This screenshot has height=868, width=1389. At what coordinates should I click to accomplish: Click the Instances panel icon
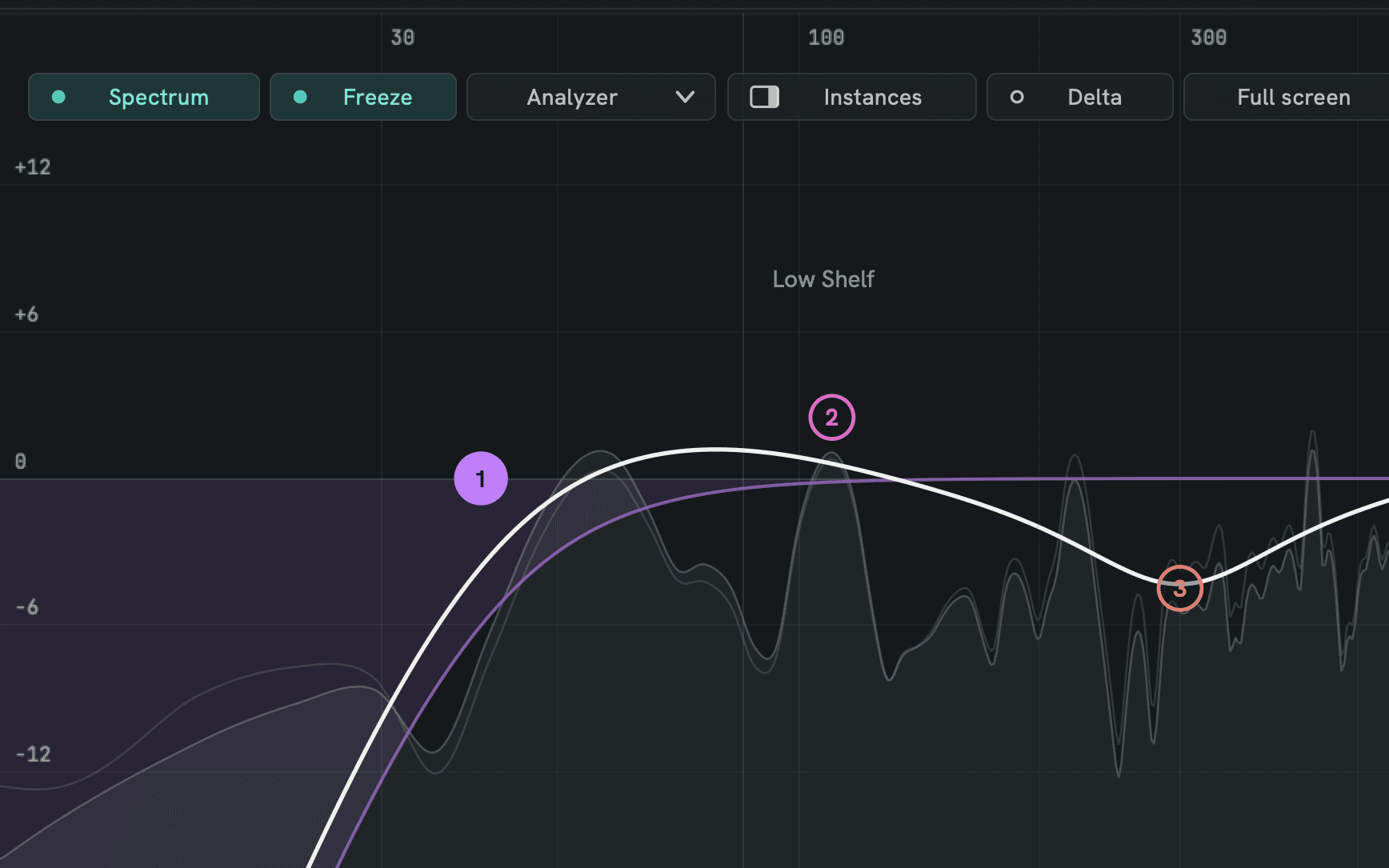pyautogui.click(x=764, y=97)
